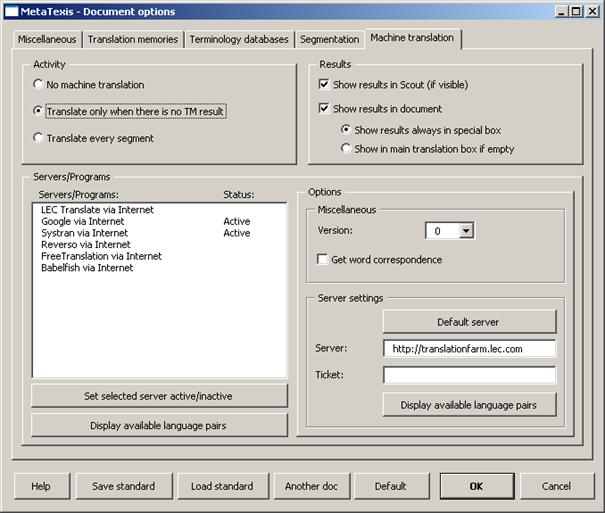Image resolution: width=605 pixels, height=513 pixels.
Task: Click the MetaTexis title bar icon
Action: coord(11,12)
